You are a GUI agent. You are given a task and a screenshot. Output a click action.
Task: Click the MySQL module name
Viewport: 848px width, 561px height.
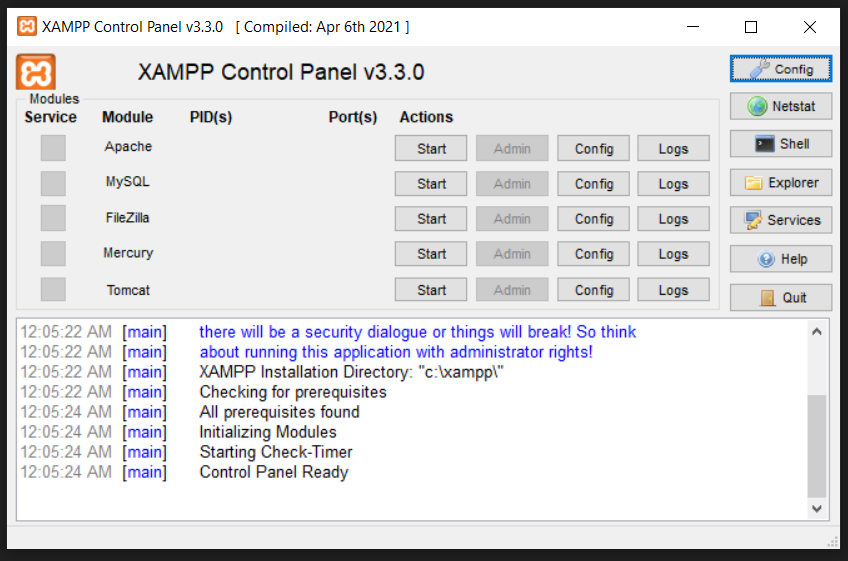tap(128, 182)
